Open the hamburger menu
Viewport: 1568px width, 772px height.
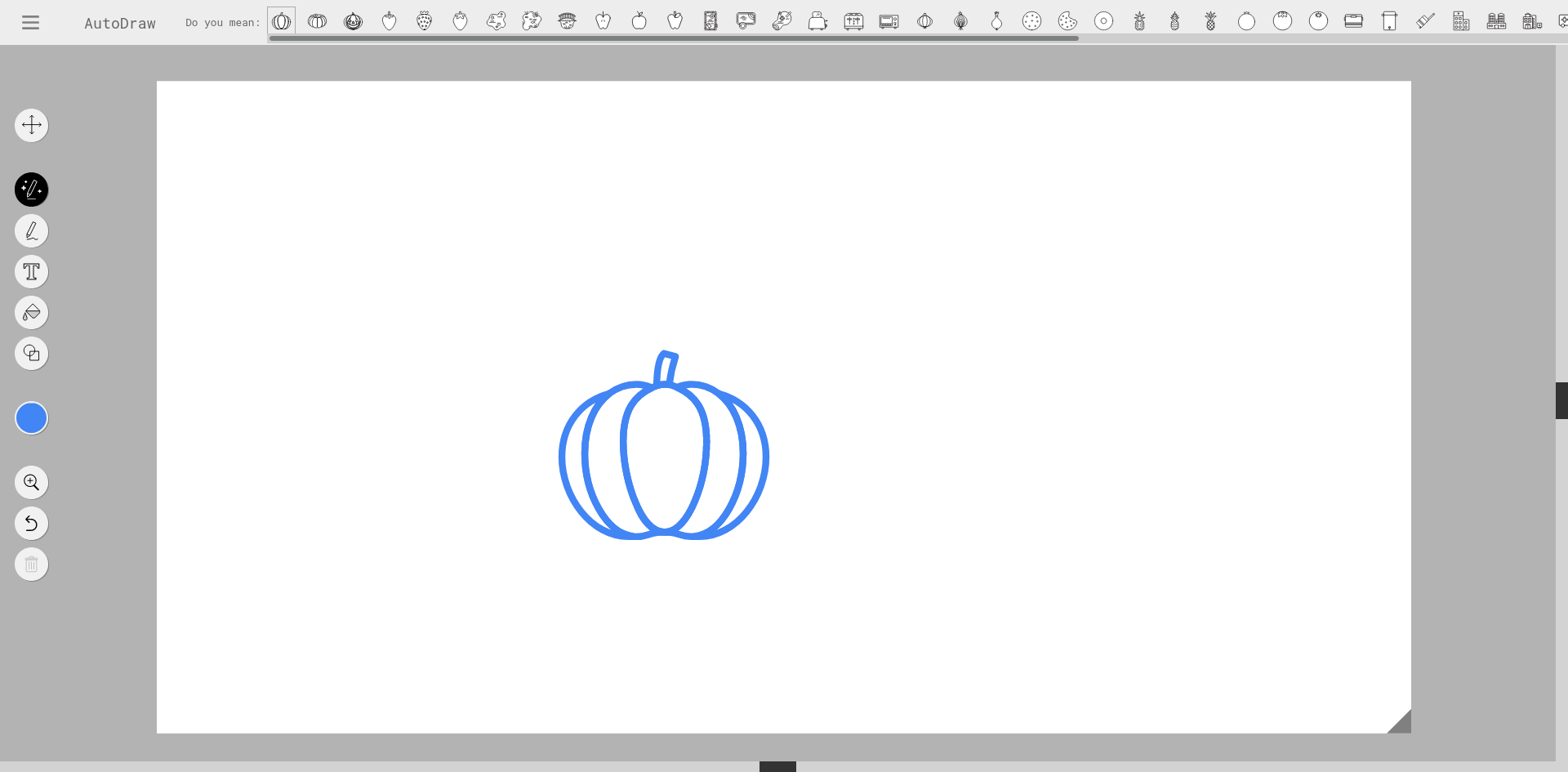(30, 23)
